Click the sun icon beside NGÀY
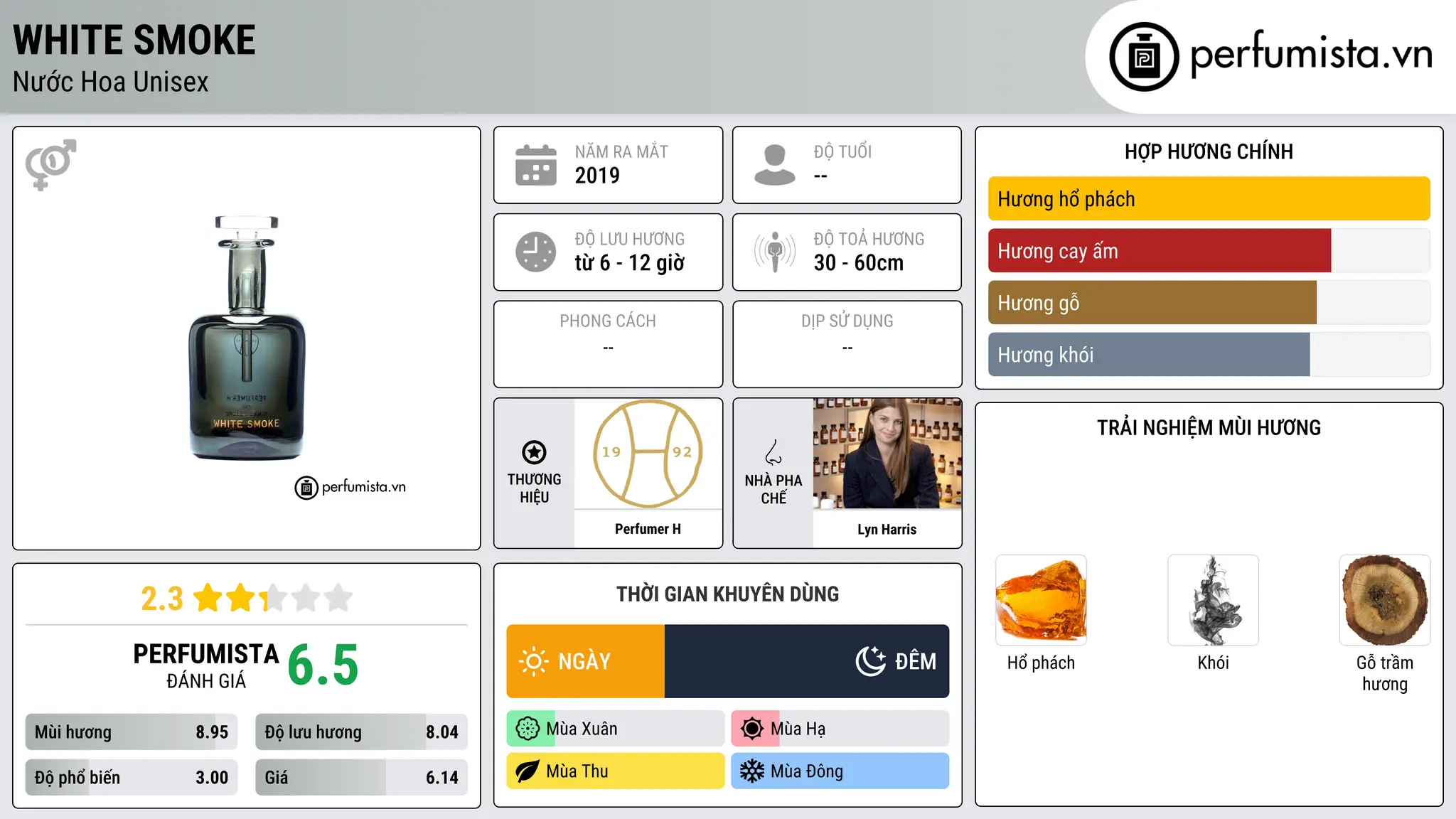Screen dimensions: 1456x819 tap(534, 661)
